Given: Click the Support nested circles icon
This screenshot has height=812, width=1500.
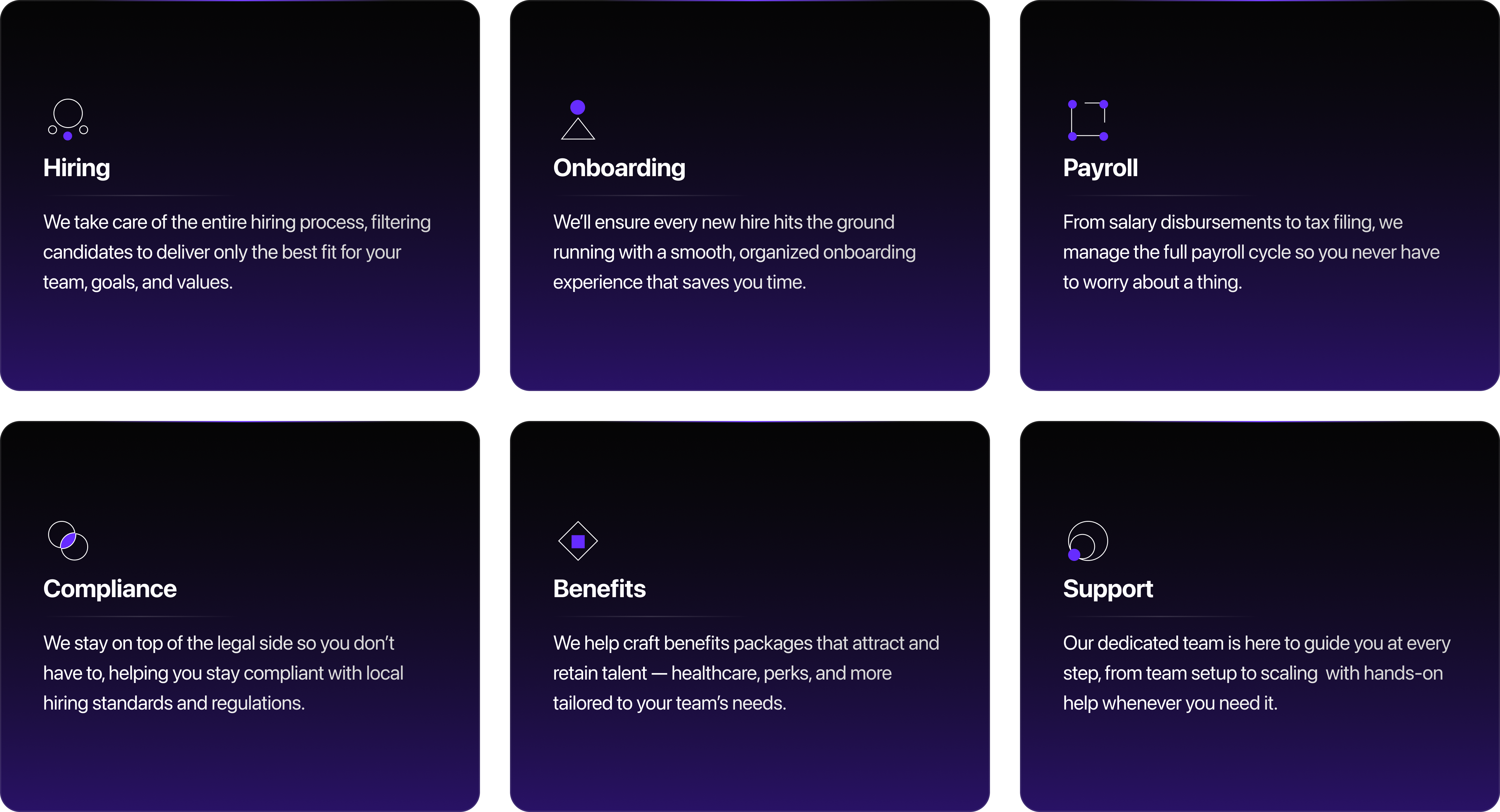Looking at the screenshot, I should 1088,541.
